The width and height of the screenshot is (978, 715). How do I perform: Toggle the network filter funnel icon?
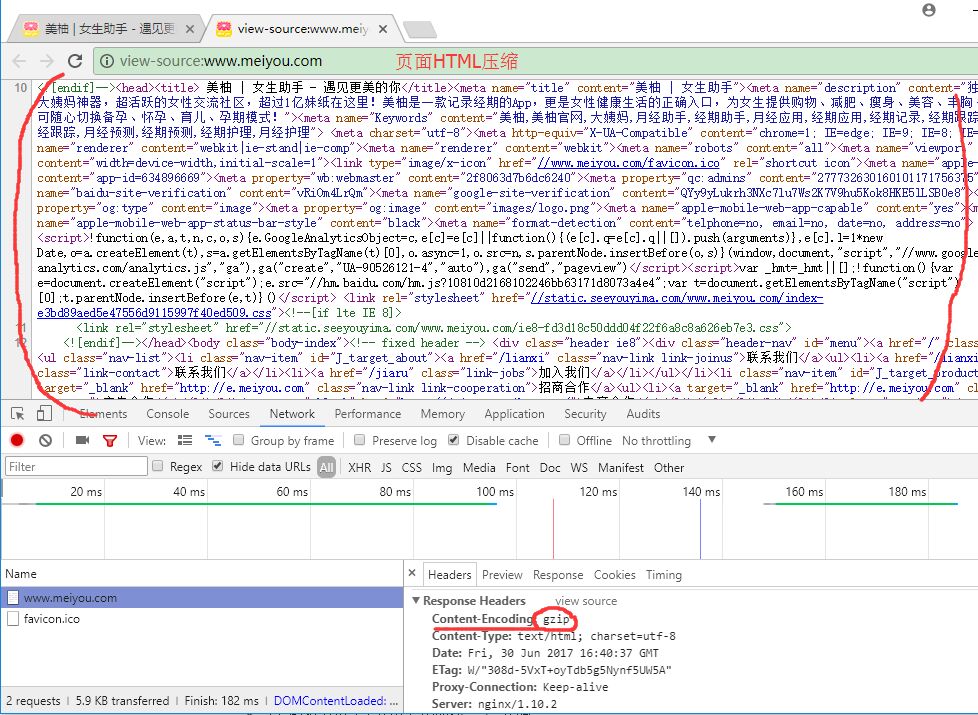pos(110,440)
